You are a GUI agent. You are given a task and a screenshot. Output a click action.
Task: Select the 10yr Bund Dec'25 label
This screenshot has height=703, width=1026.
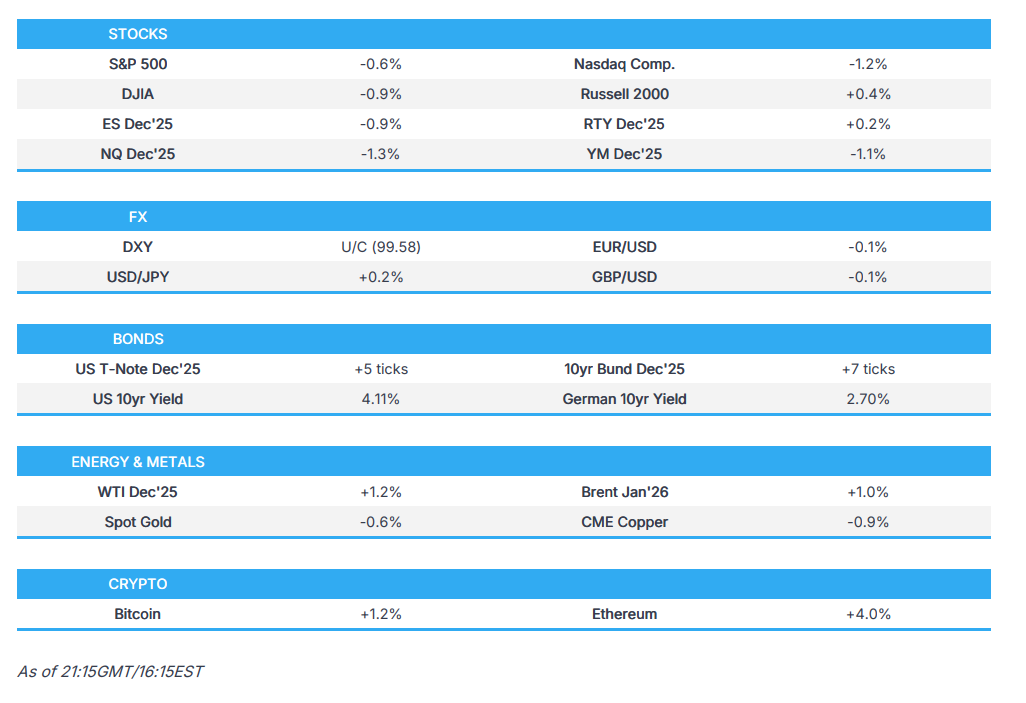pos(624,369)
